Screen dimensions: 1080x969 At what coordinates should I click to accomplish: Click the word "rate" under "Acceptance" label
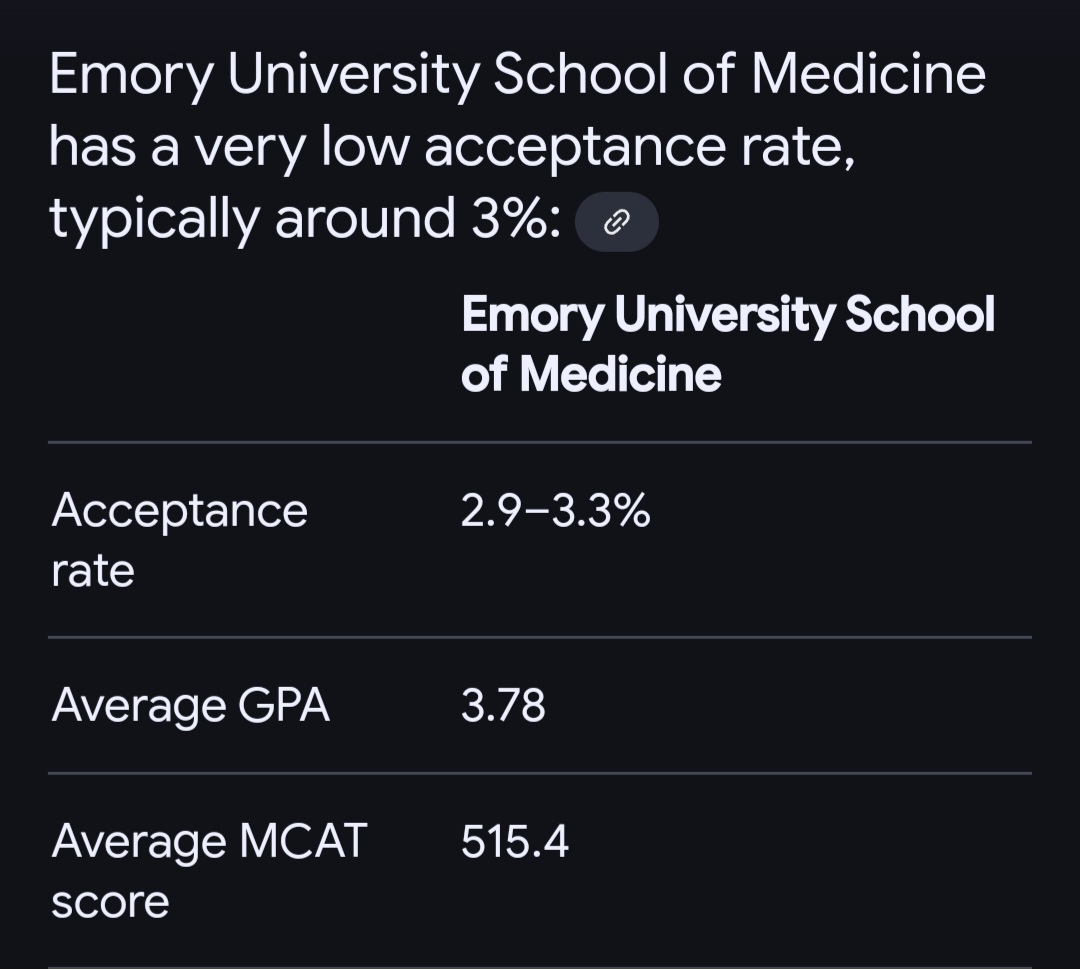(x=93, y=571)
